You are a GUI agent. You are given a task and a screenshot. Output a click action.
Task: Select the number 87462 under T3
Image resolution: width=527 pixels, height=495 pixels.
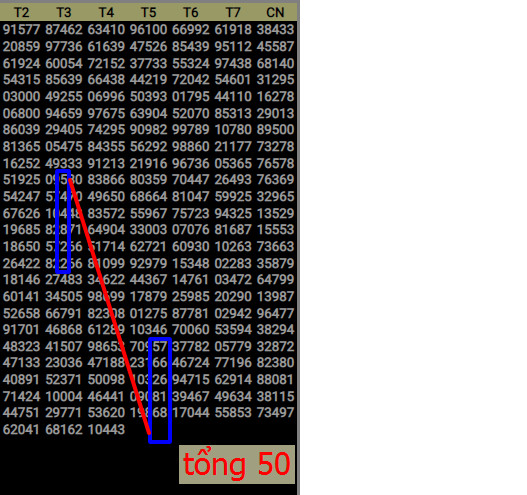tap(64, 30)
